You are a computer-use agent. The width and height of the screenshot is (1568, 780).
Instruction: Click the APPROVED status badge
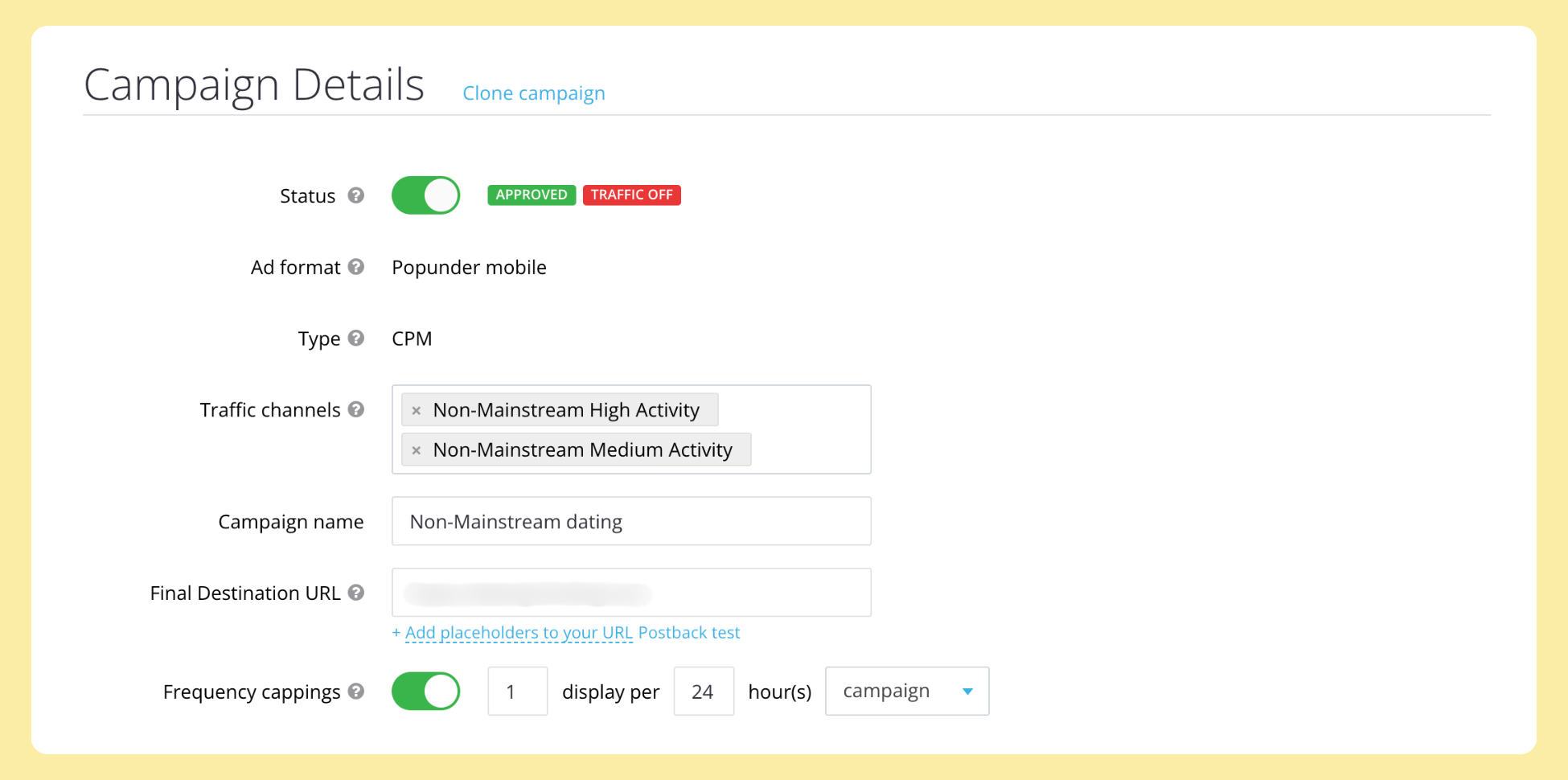point(532,195)
